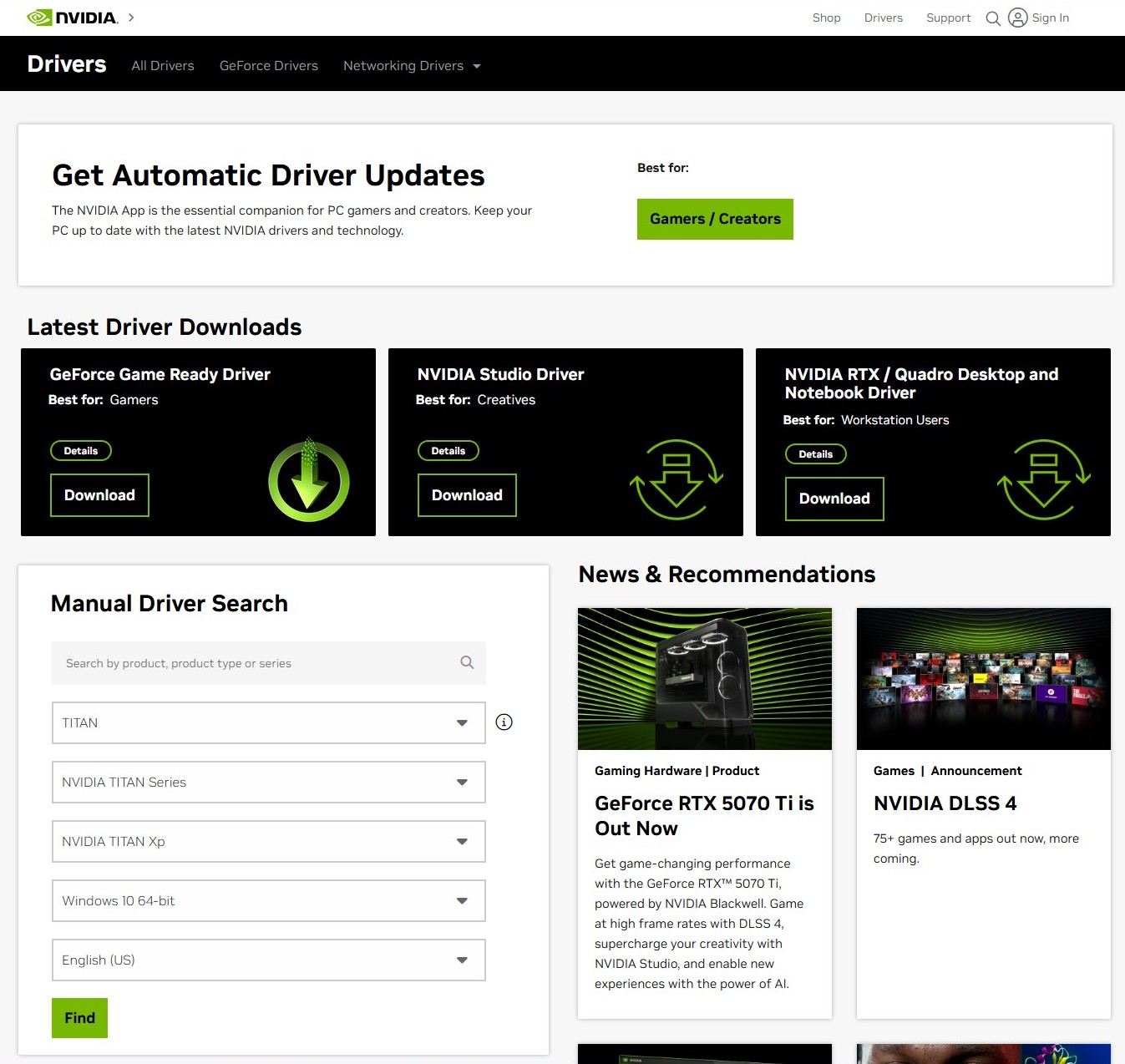
Task: Open the English (US) language dropdown
Action: tap(269, 960)
